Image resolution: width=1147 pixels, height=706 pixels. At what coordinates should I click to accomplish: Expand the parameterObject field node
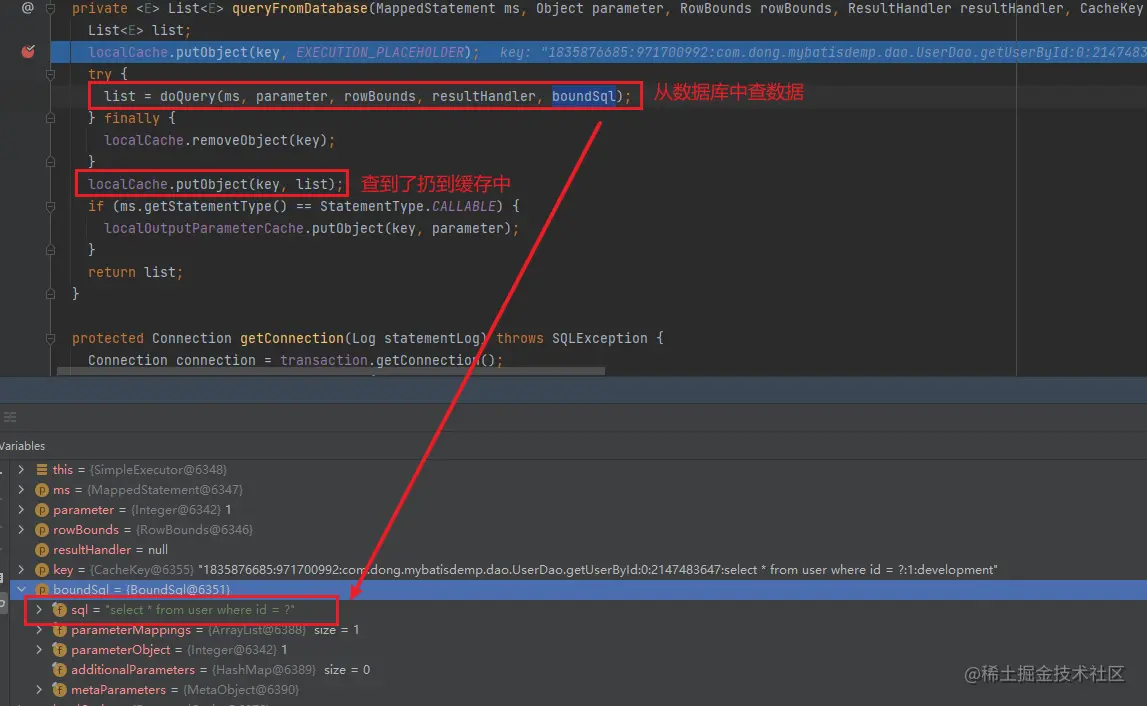pyautogui.click(x=40, y=650)
